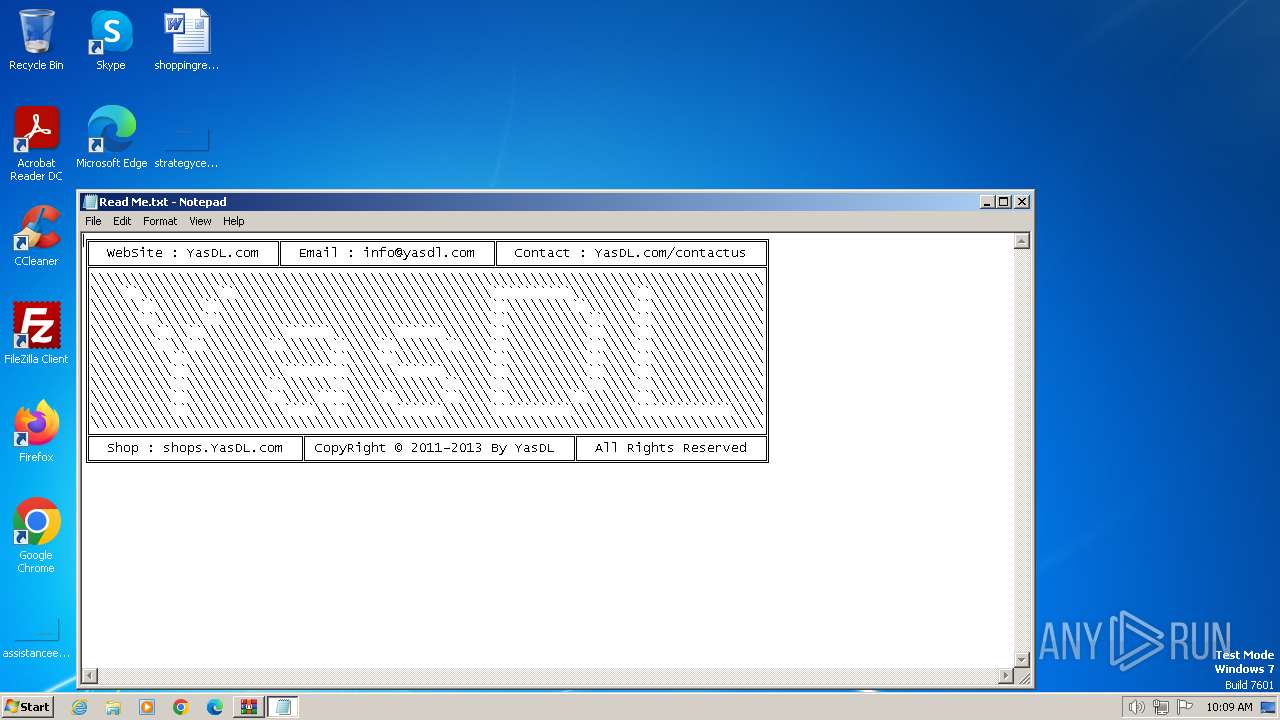Viewport: 1280px width, 720px height.
Task: Open Internet Explorer from the taskbar
Action: click(79, 707)
